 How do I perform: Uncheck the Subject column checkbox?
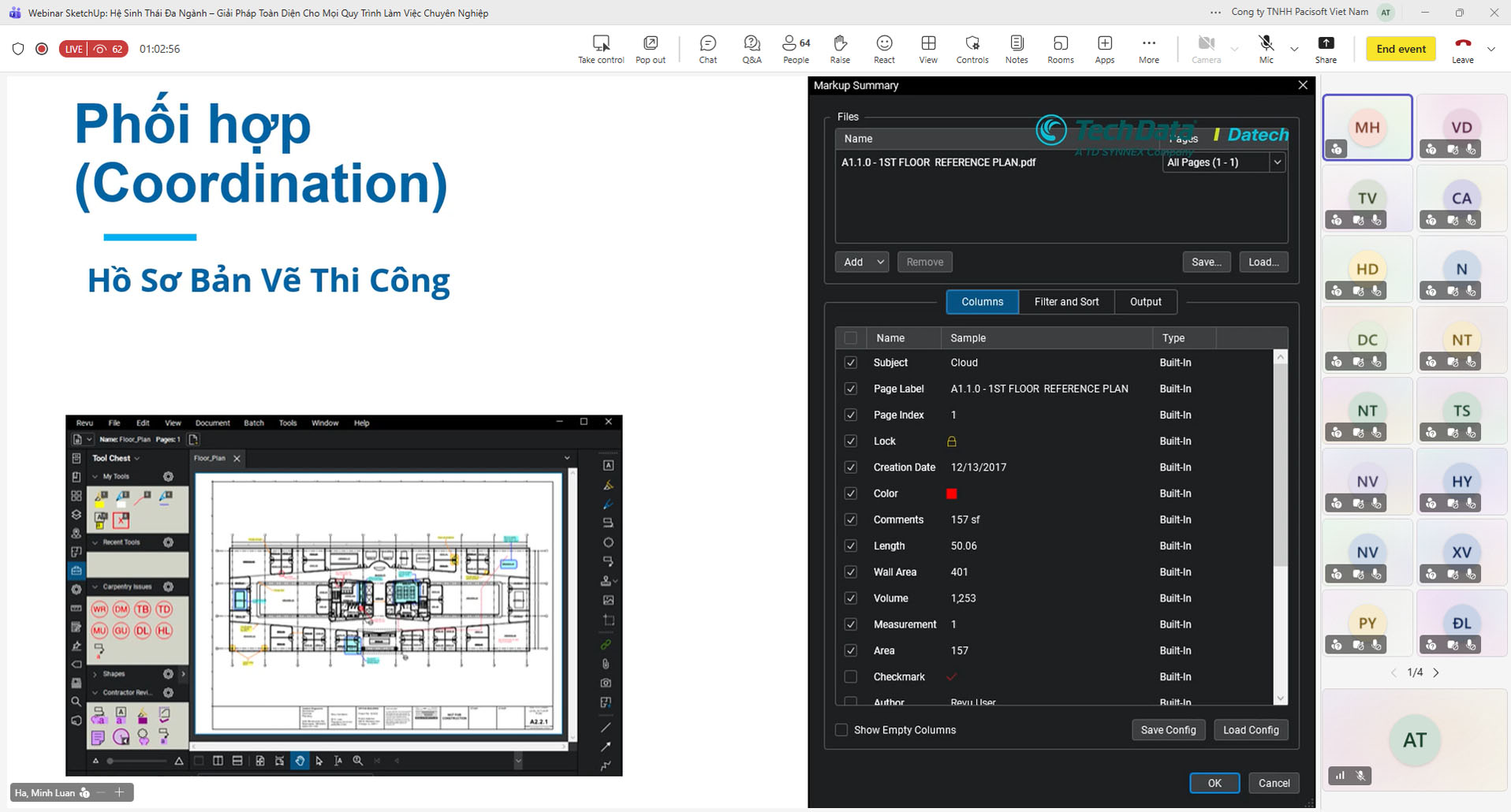850,363
